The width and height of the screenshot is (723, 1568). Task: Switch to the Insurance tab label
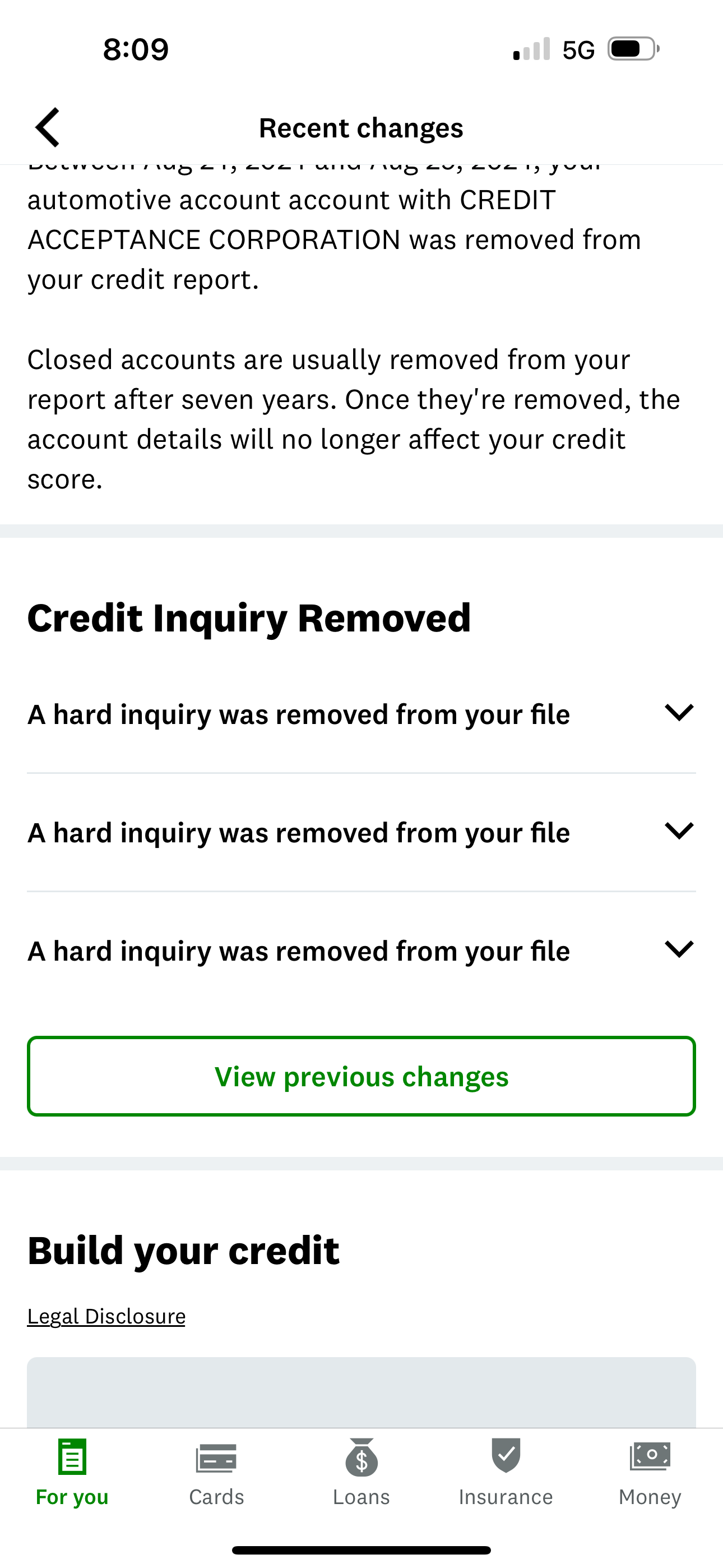[x=506, y=1497]
